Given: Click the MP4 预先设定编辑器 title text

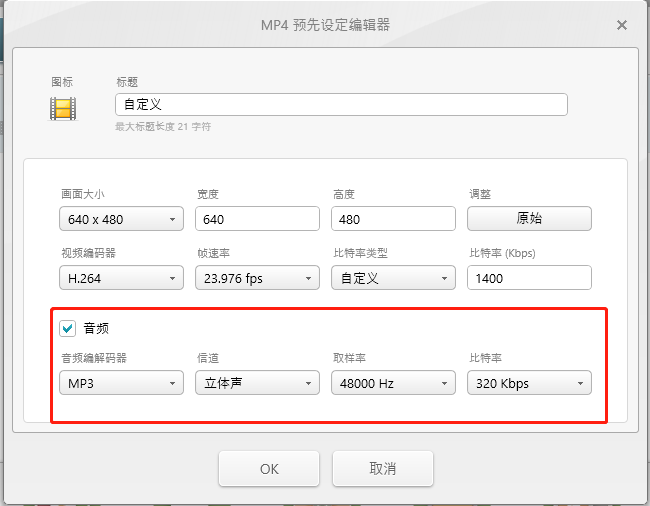Looking at the screenshot, I should (325, 25).
